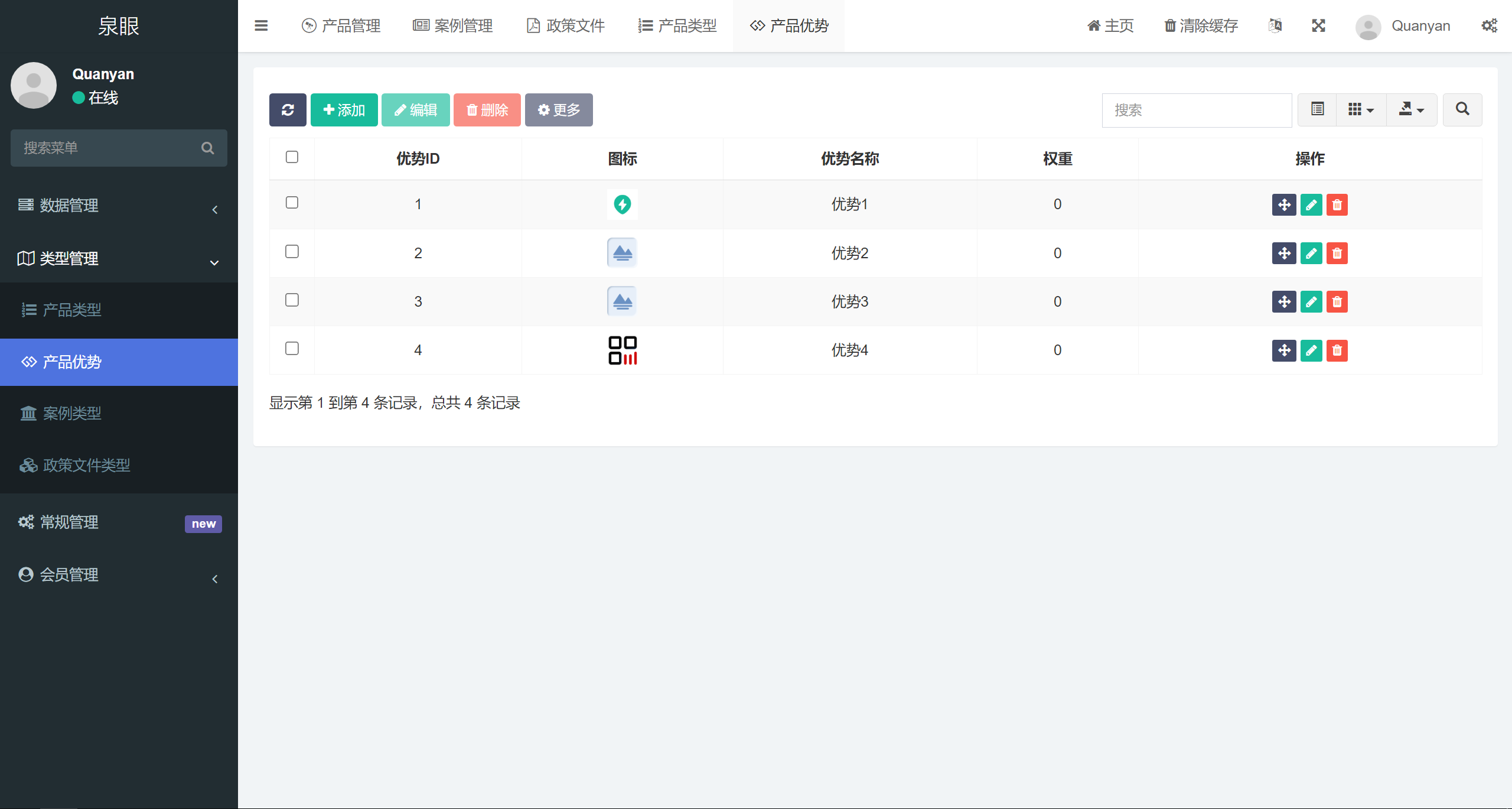Open the export data dropdown
This screenshot has height=809, width=1512.
tap(1412, 109)
